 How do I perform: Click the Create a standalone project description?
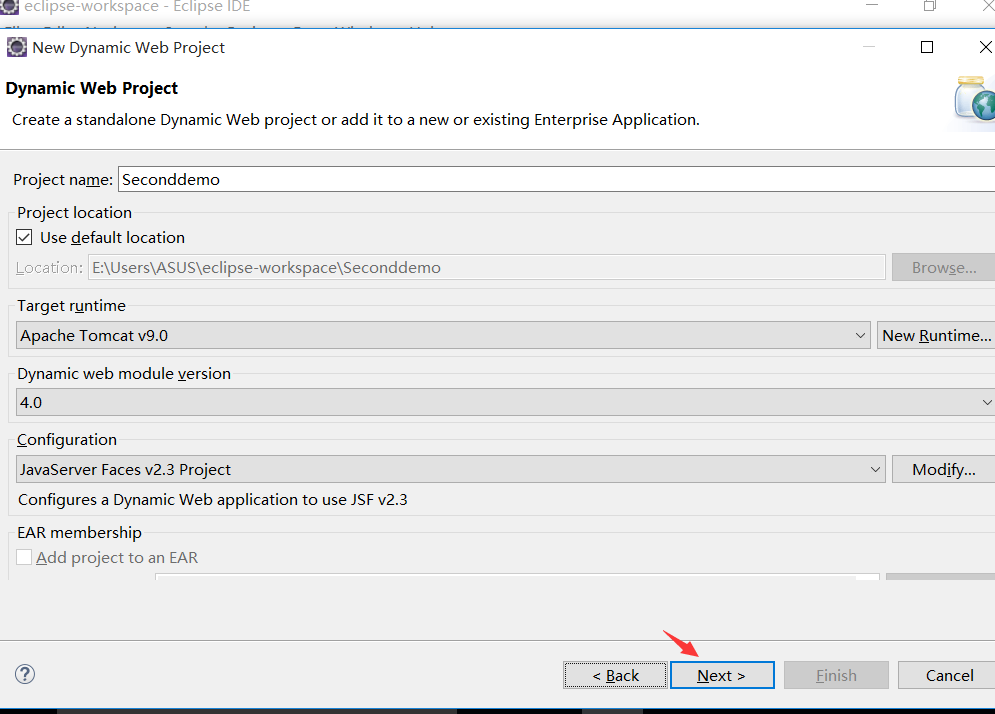click(355, 120)
